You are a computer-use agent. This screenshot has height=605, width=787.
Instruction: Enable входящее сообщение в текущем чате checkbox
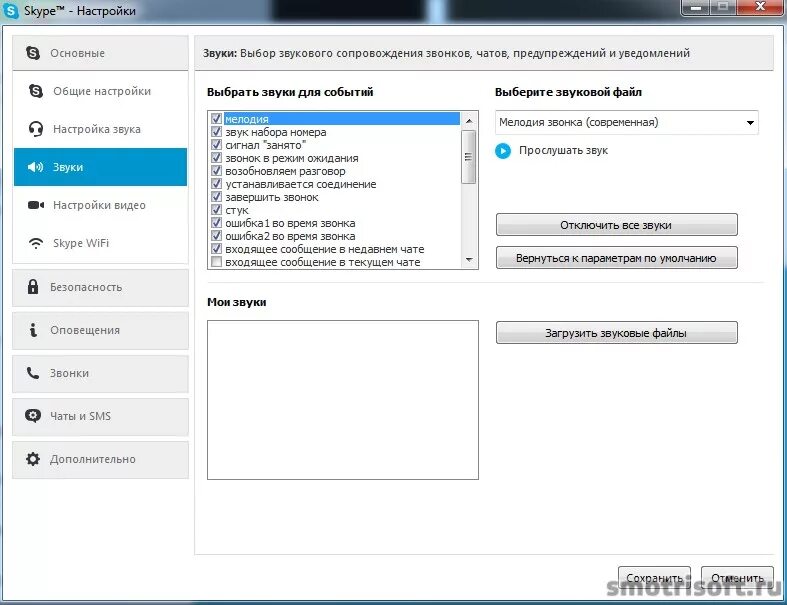216,262
